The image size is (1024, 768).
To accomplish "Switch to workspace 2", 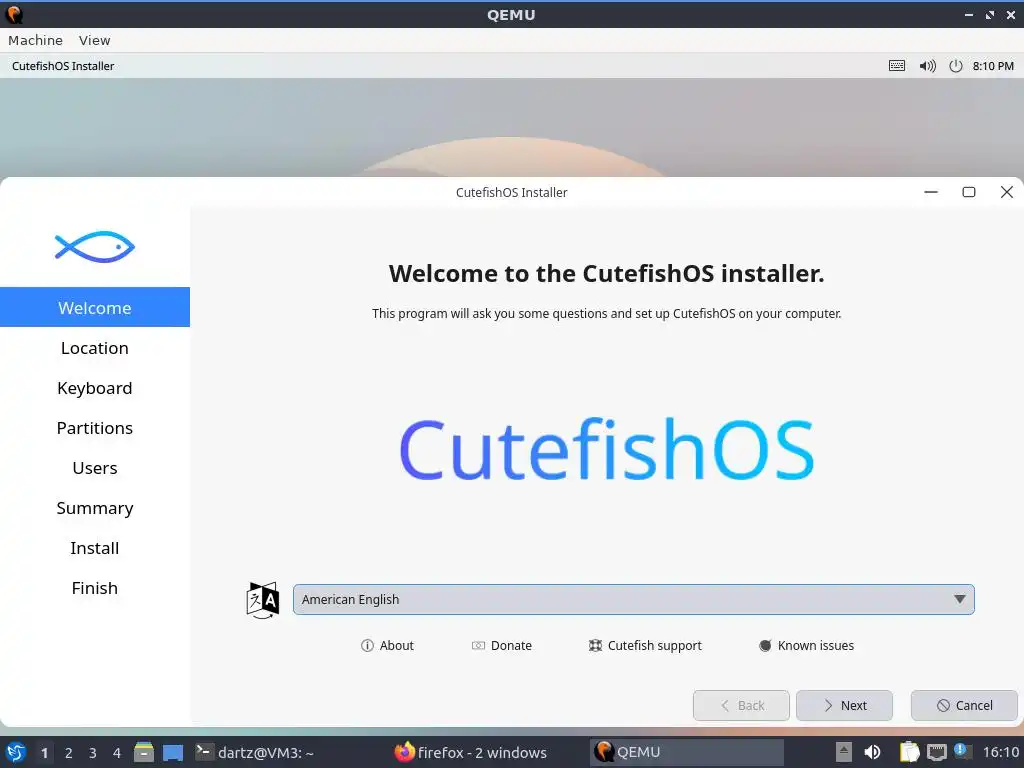I will point(69,753).
